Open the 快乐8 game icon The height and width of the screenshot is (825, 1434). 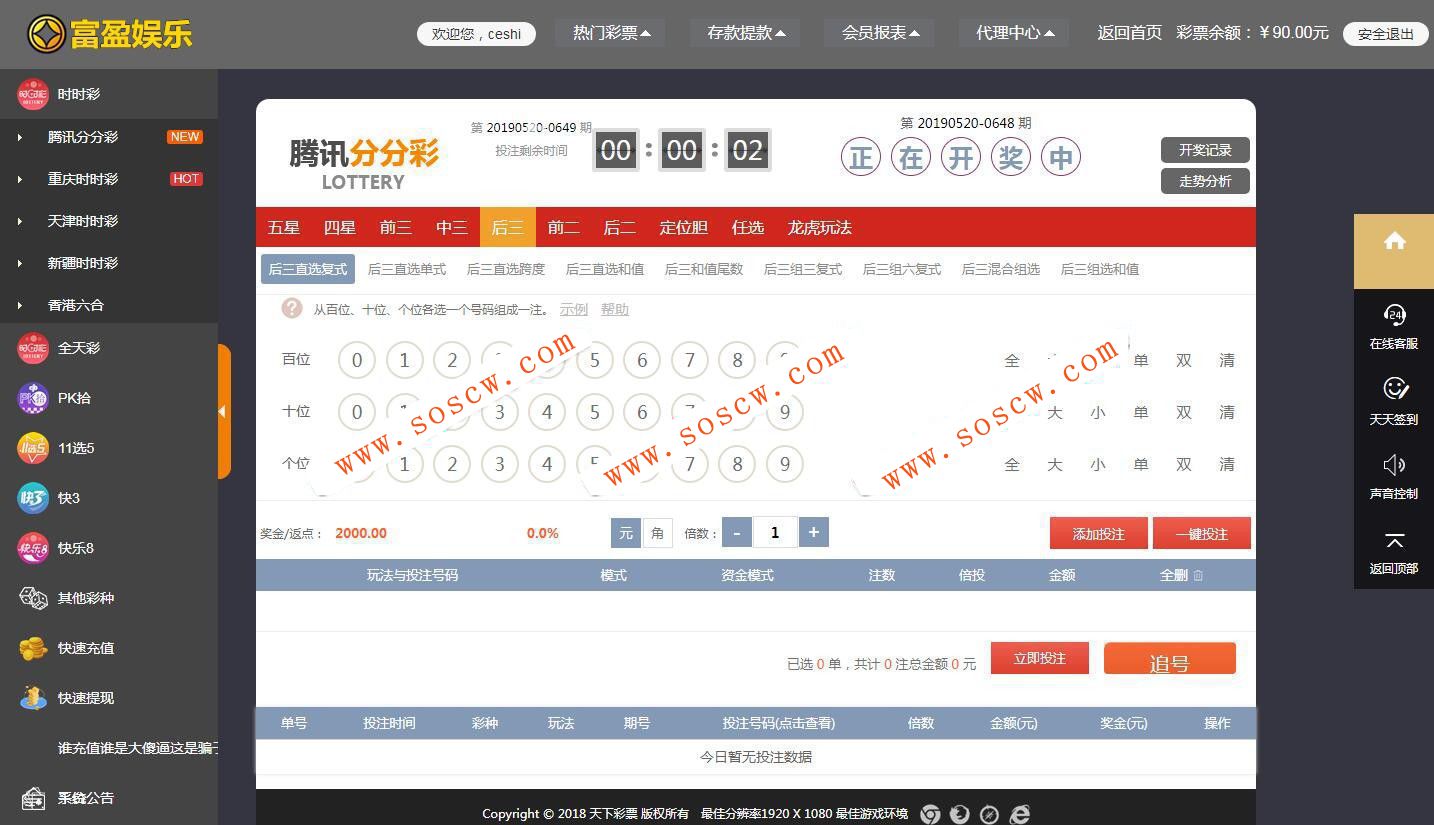[33, 548]
